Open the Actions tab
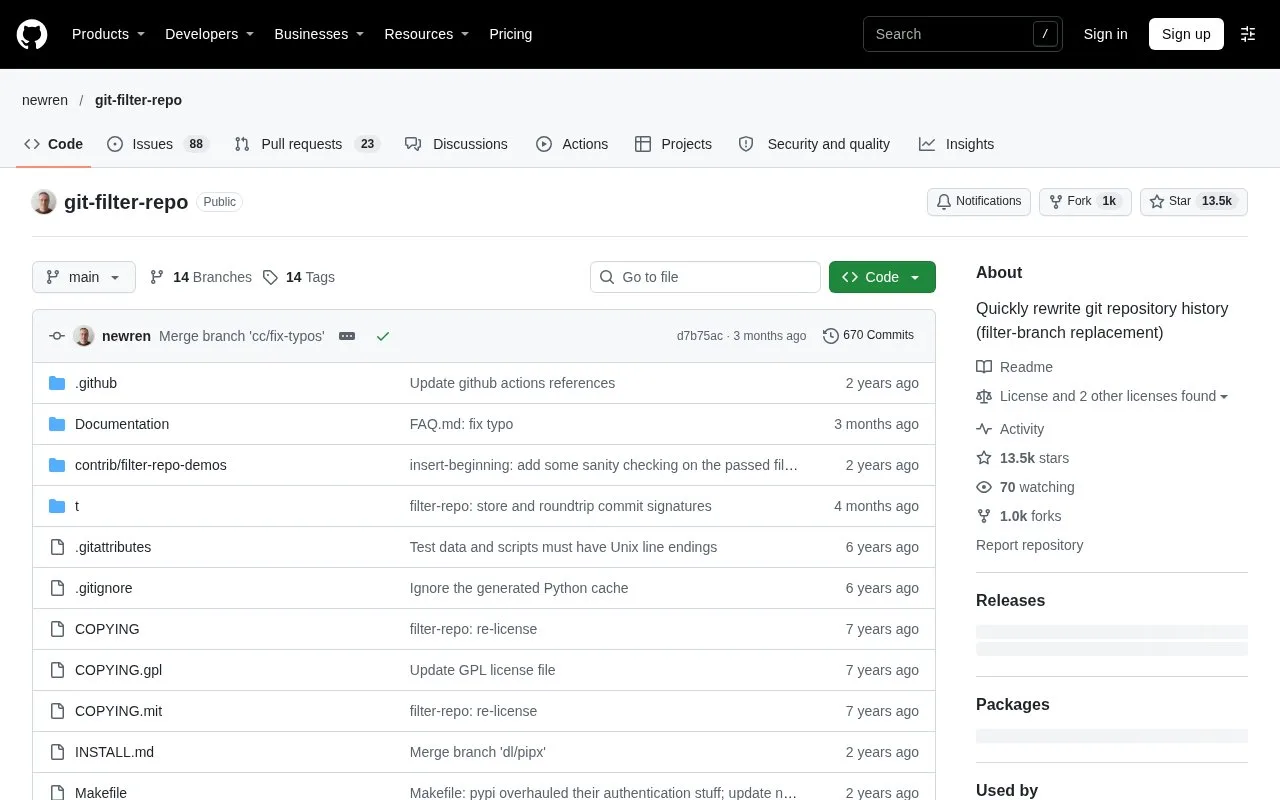 [x=572, y=144]
